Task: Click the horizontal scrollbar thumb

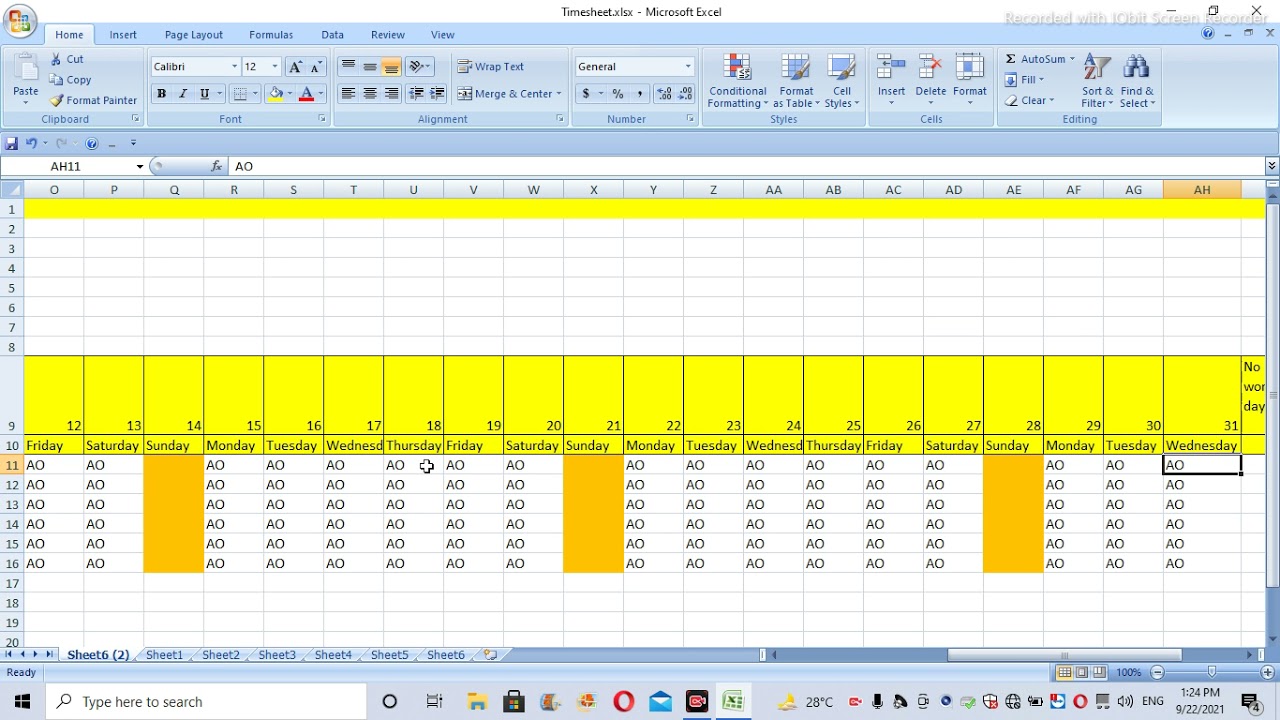Action: point(1064,655)
